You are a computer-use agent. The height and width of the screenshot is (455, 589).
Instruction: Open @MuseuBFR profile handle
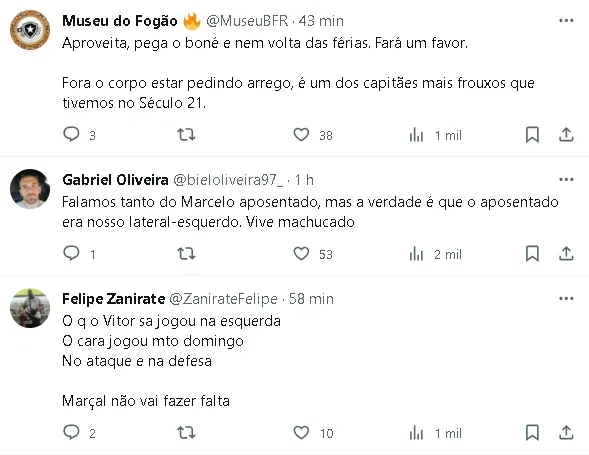click(247, 21)
